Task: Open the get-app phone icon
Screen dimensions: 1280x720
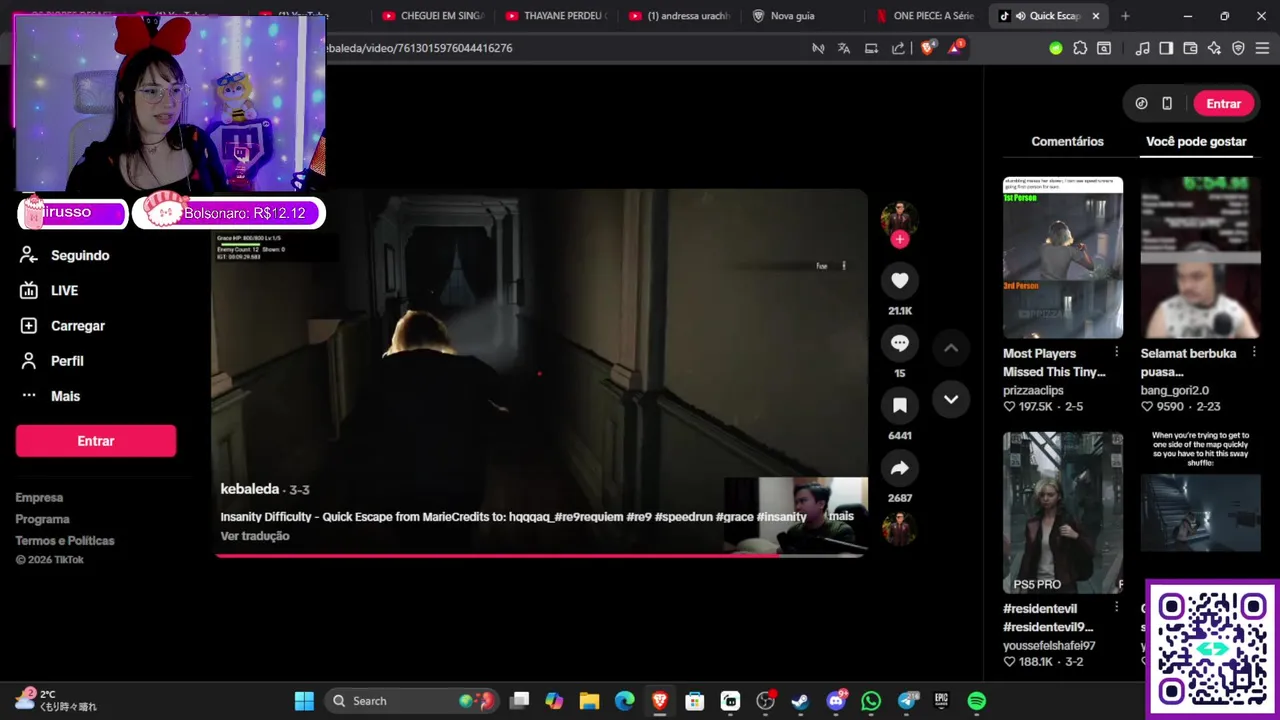Action: pos(1167,103)
